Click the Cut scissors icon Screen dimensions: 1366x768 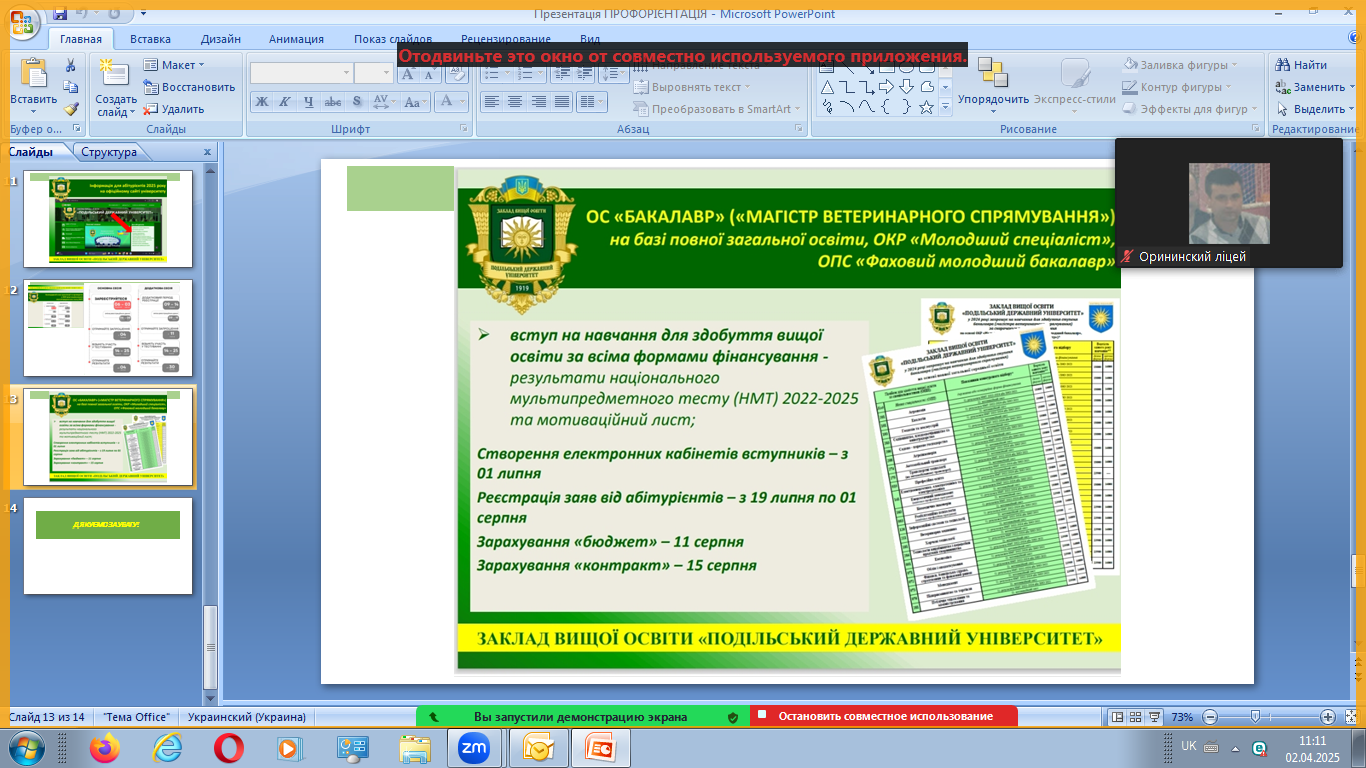pos(71,65)
